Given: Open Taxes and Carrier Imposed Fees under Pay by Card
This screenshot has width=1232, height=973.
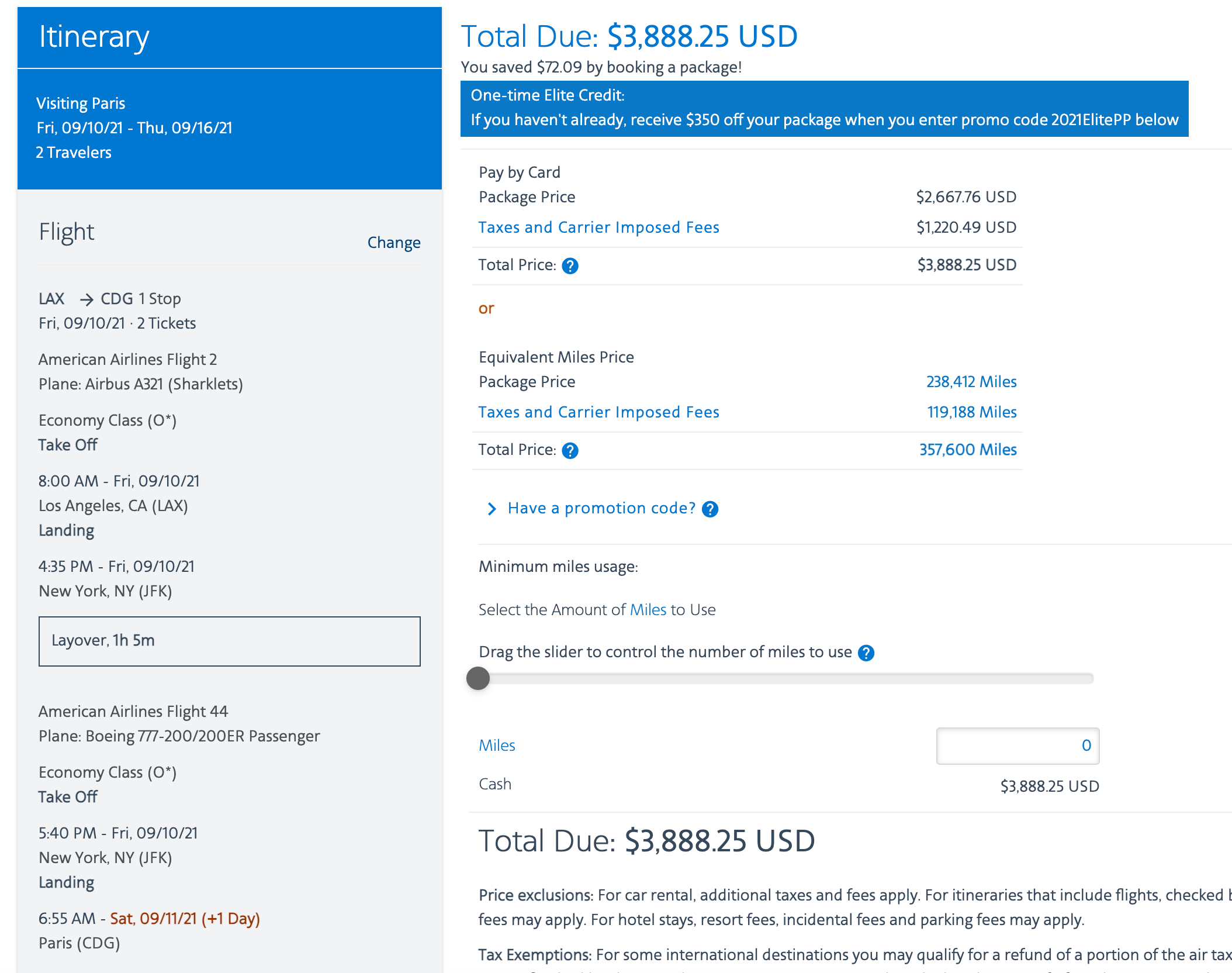Looking at the screenshot, I should coord(598,227).
